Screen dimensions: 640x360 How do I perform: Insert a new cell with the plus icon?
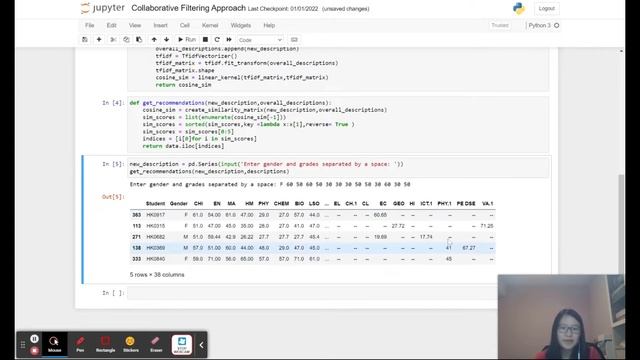(99, 40)
